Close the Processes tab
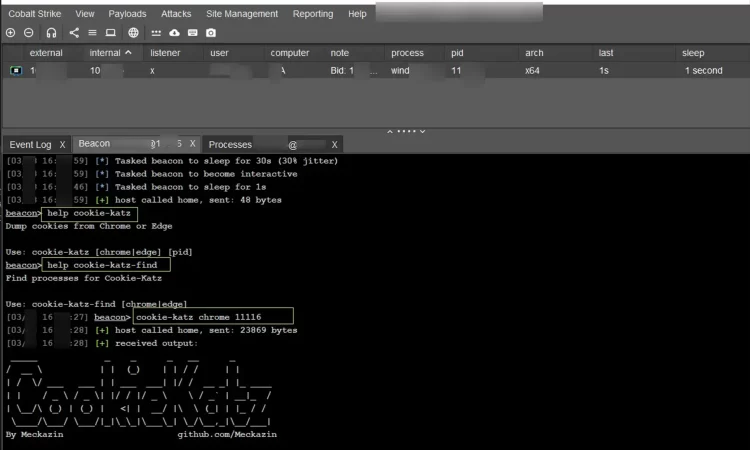The width and height of the screenshot is (750, 450). click(334, 144)
